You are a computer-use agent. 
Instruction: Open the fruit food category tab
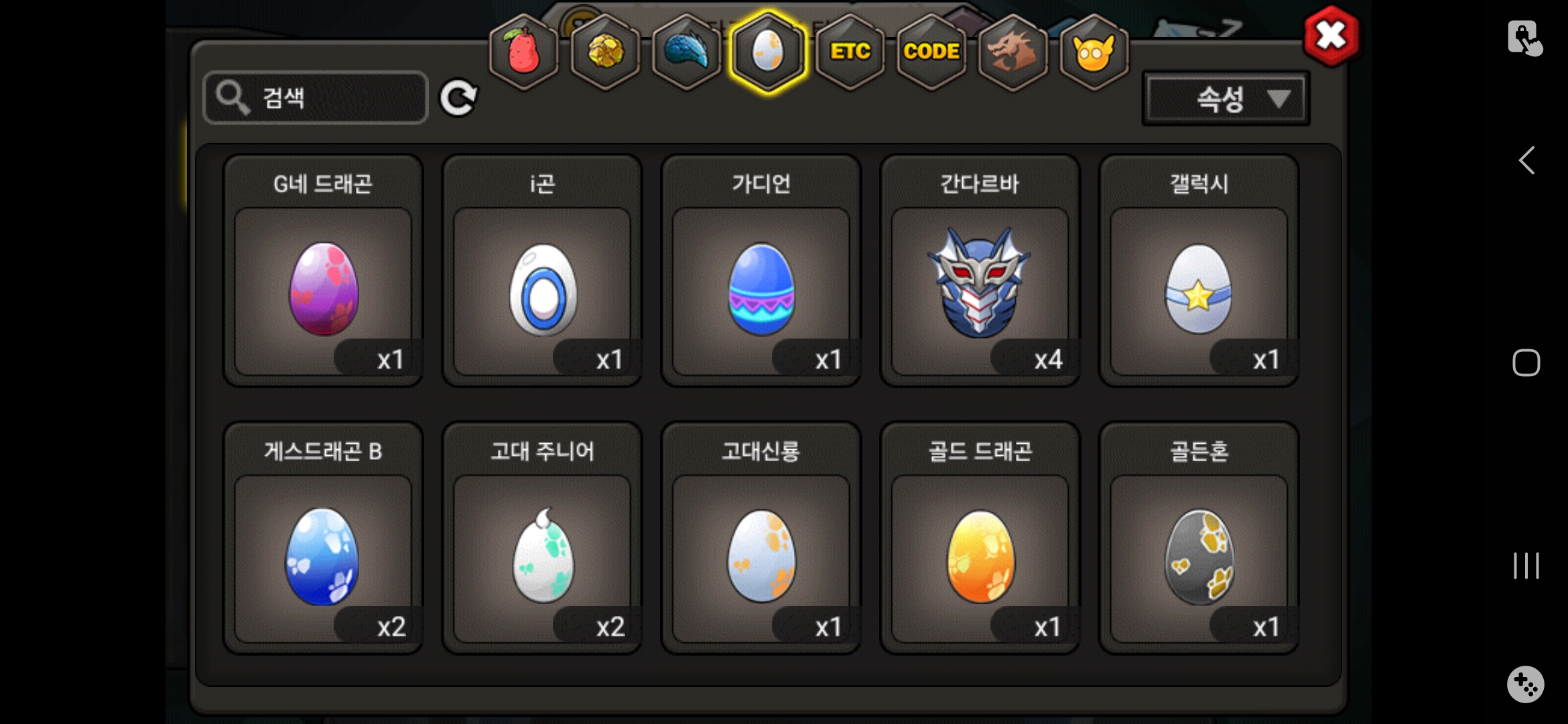coord(524,52)
